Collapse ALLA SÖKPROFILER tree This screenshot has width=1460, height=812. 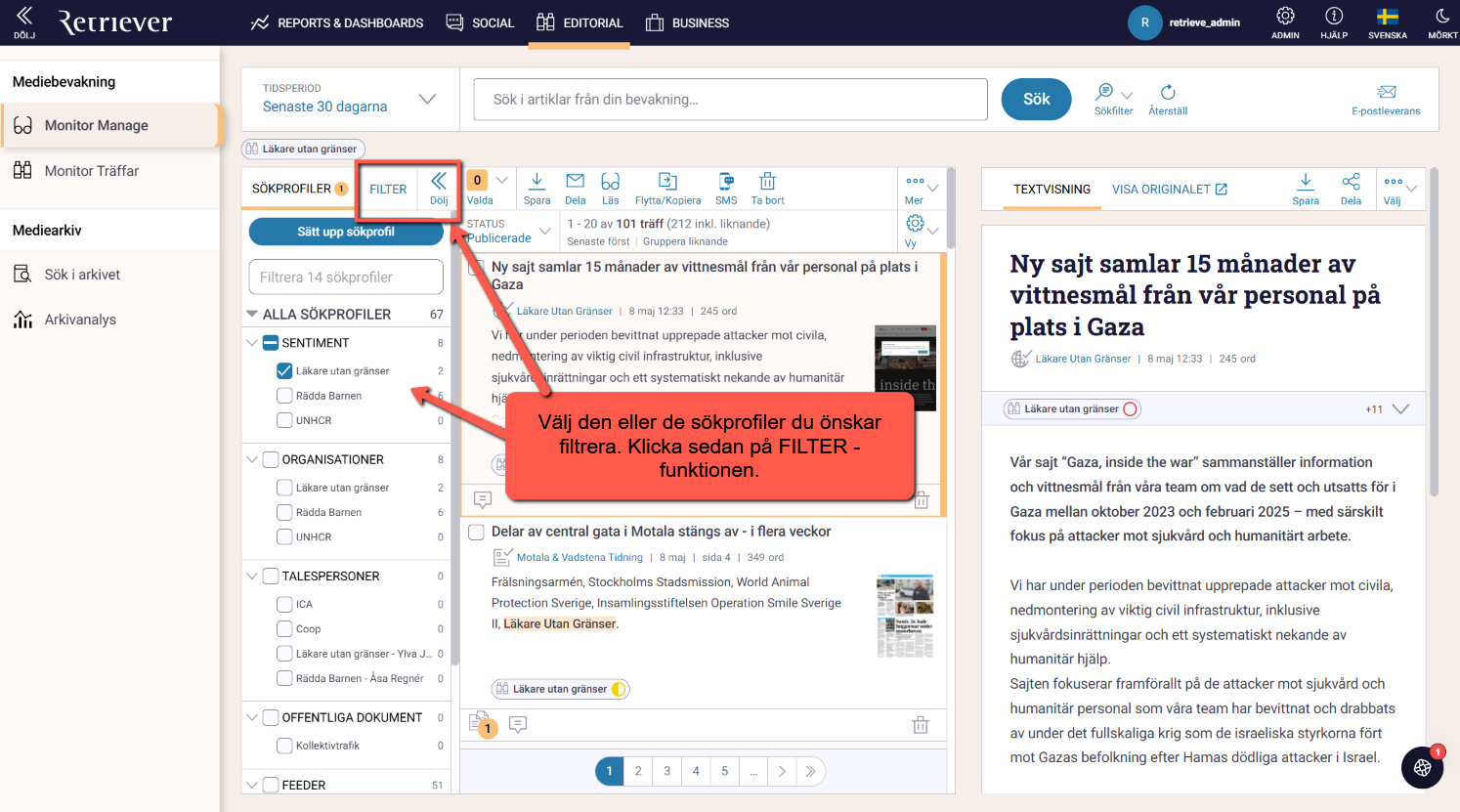(252, 314)
